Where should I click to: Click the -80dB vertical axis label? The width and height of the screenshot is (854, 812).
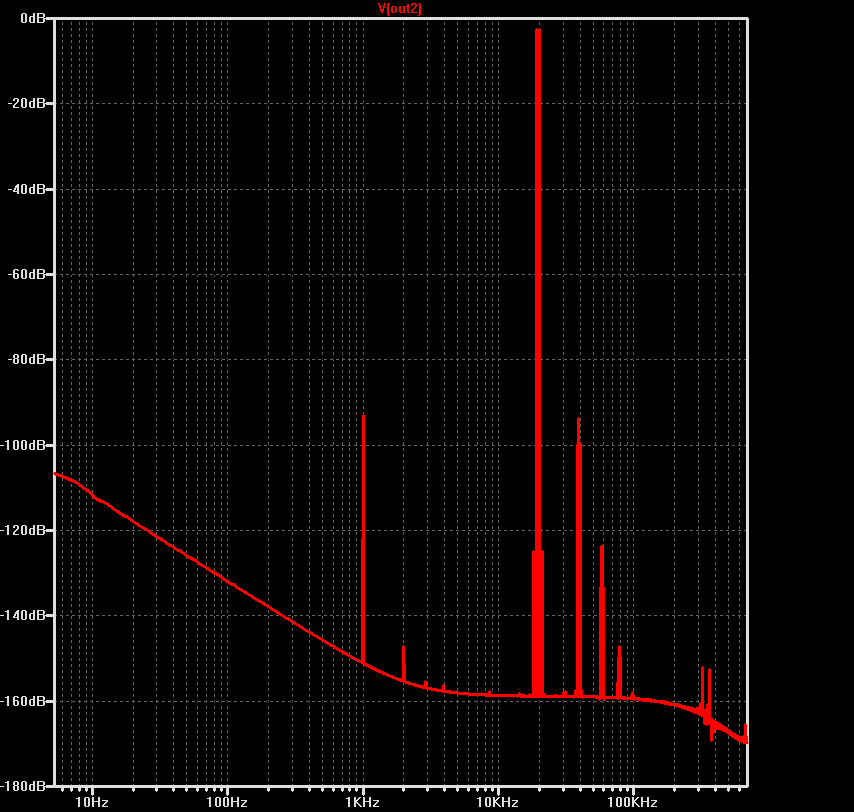coord(26,359)
